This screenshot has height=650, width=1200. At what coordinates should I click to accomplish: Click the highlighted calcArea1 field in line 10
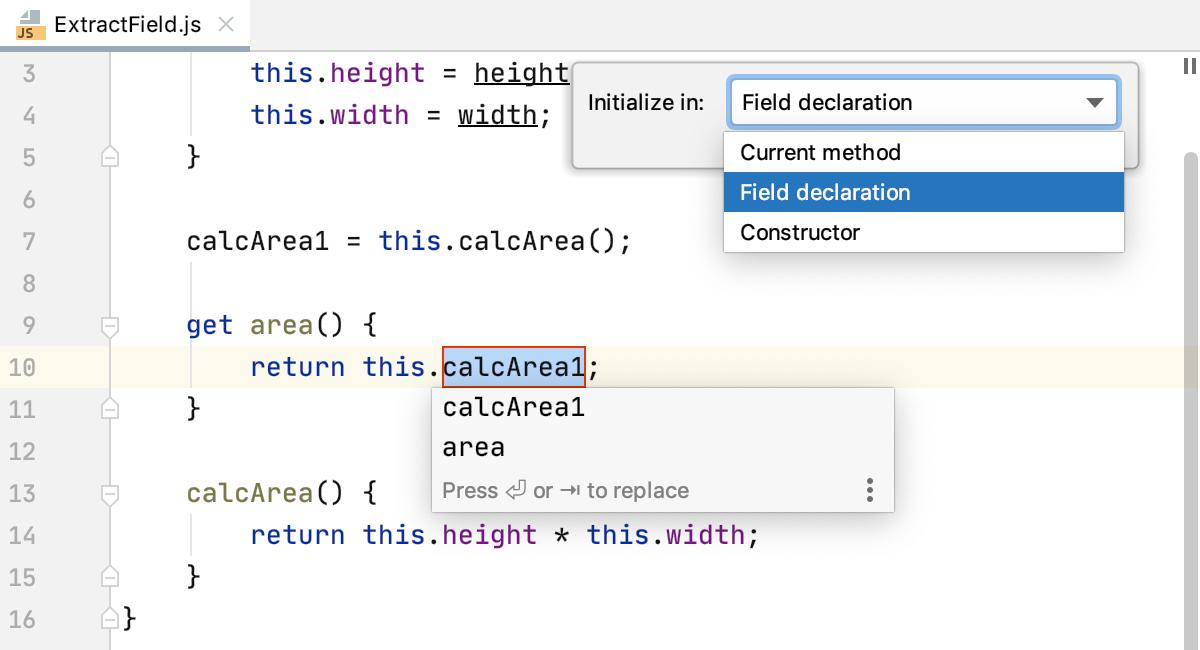click(x=513, y=367)
